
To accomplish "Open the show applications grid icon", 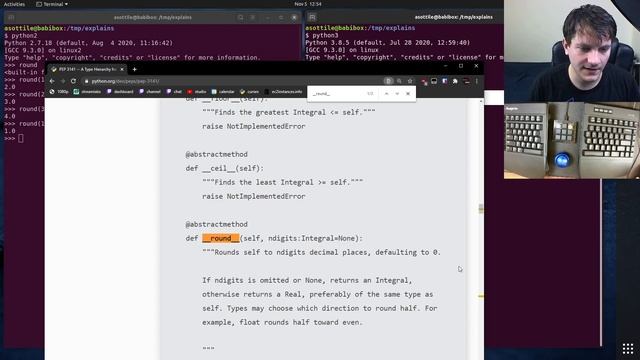I will (628, 349).
